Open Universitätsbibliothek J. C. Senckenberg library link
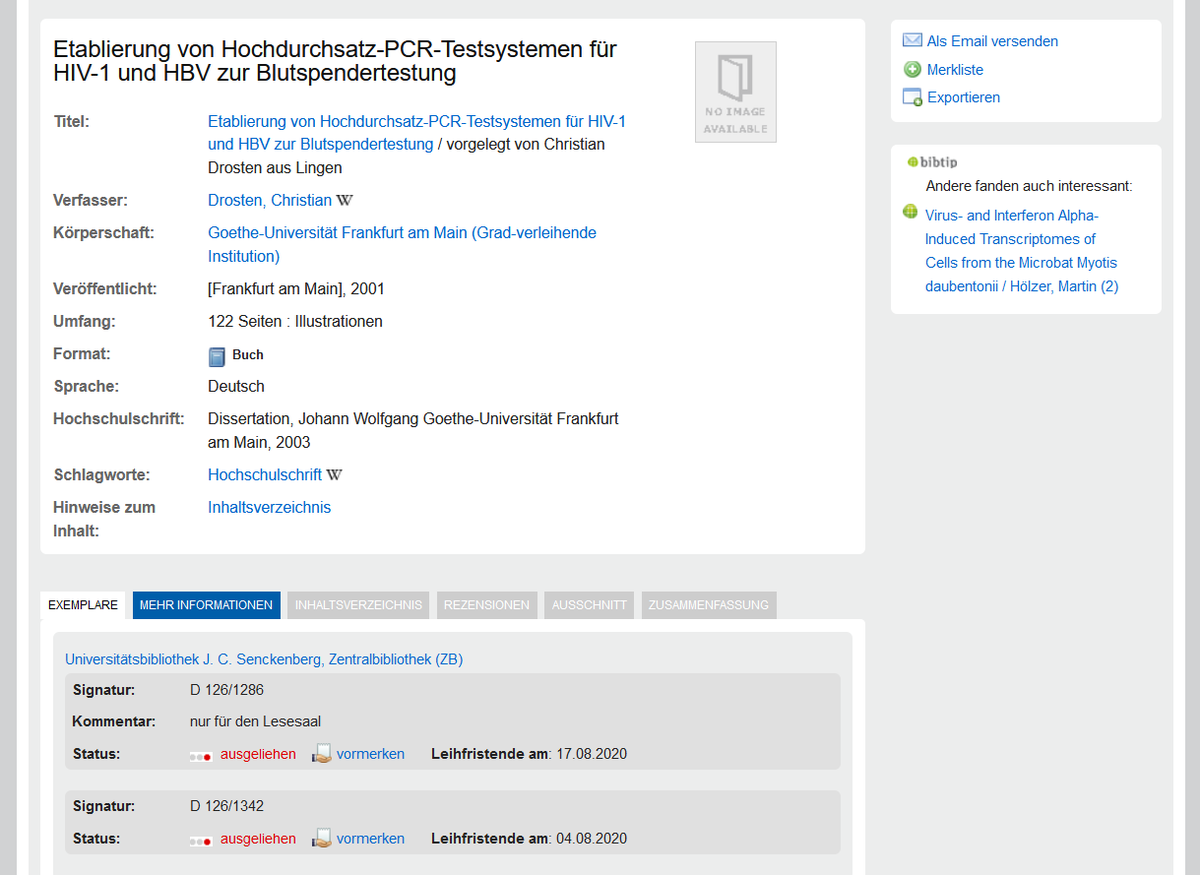Screen dimensions: 1200x875 click(263, 659)
